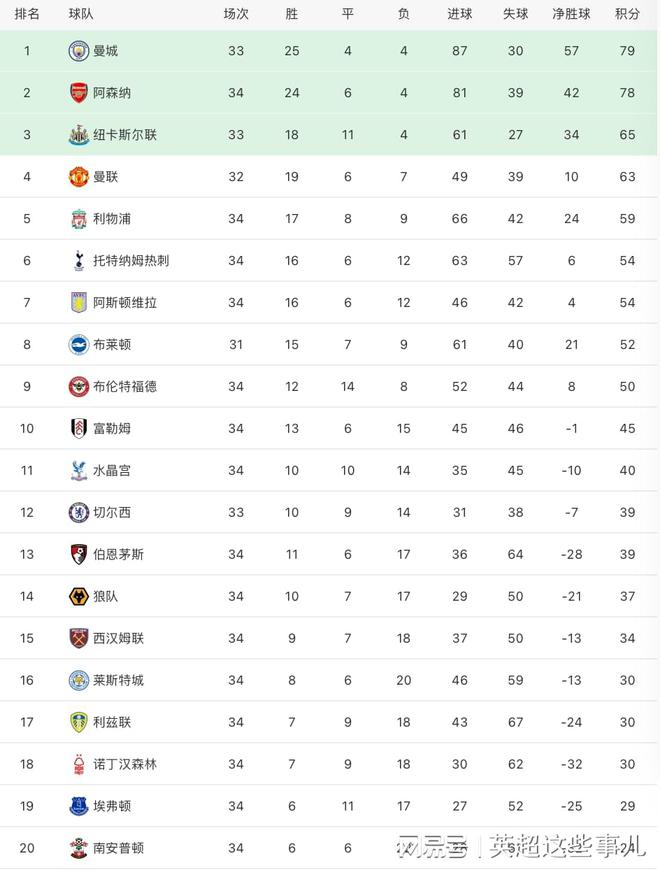Click the Liverpool club crest

(x=79, y=219)
